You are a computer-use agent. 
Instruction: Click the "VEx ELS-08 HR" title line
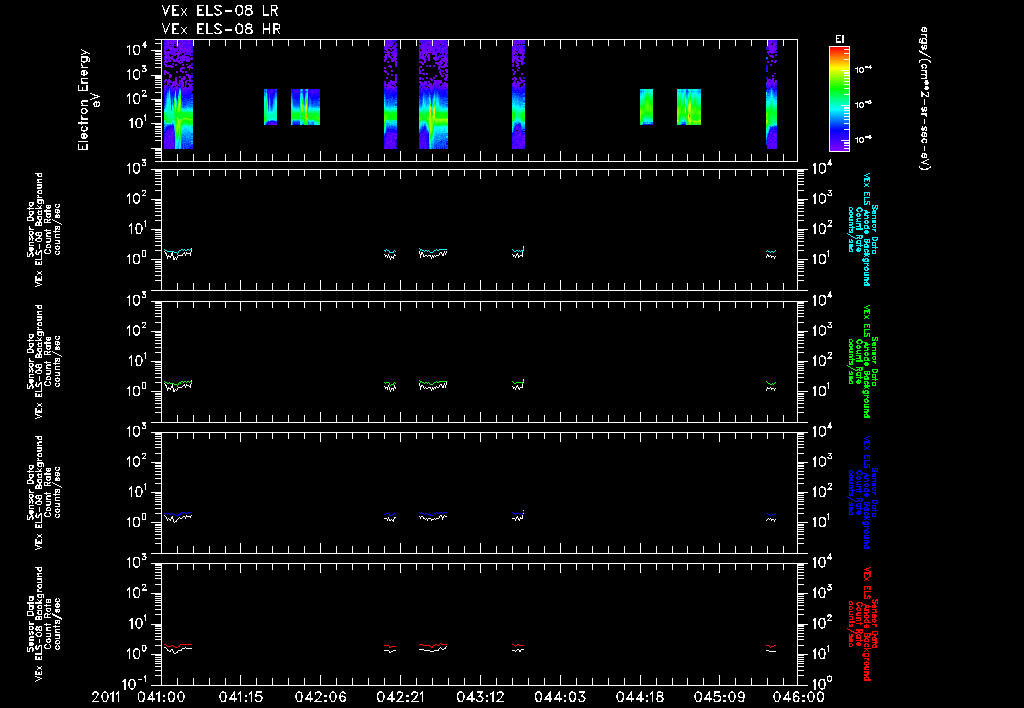pos(221,29)
